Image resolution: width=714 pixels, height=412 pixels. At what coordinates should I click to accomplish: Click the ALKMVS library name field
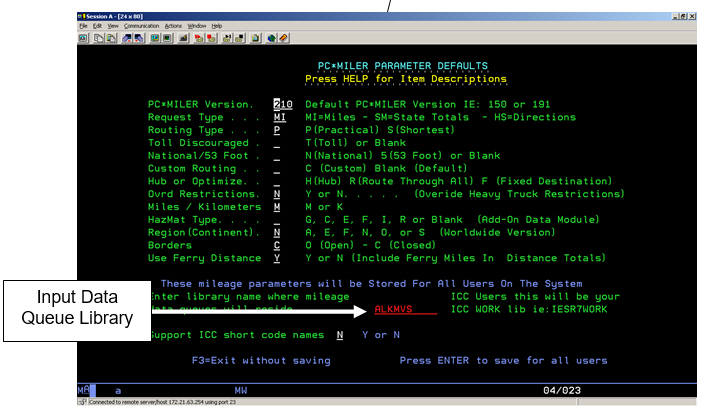[405, 309]
